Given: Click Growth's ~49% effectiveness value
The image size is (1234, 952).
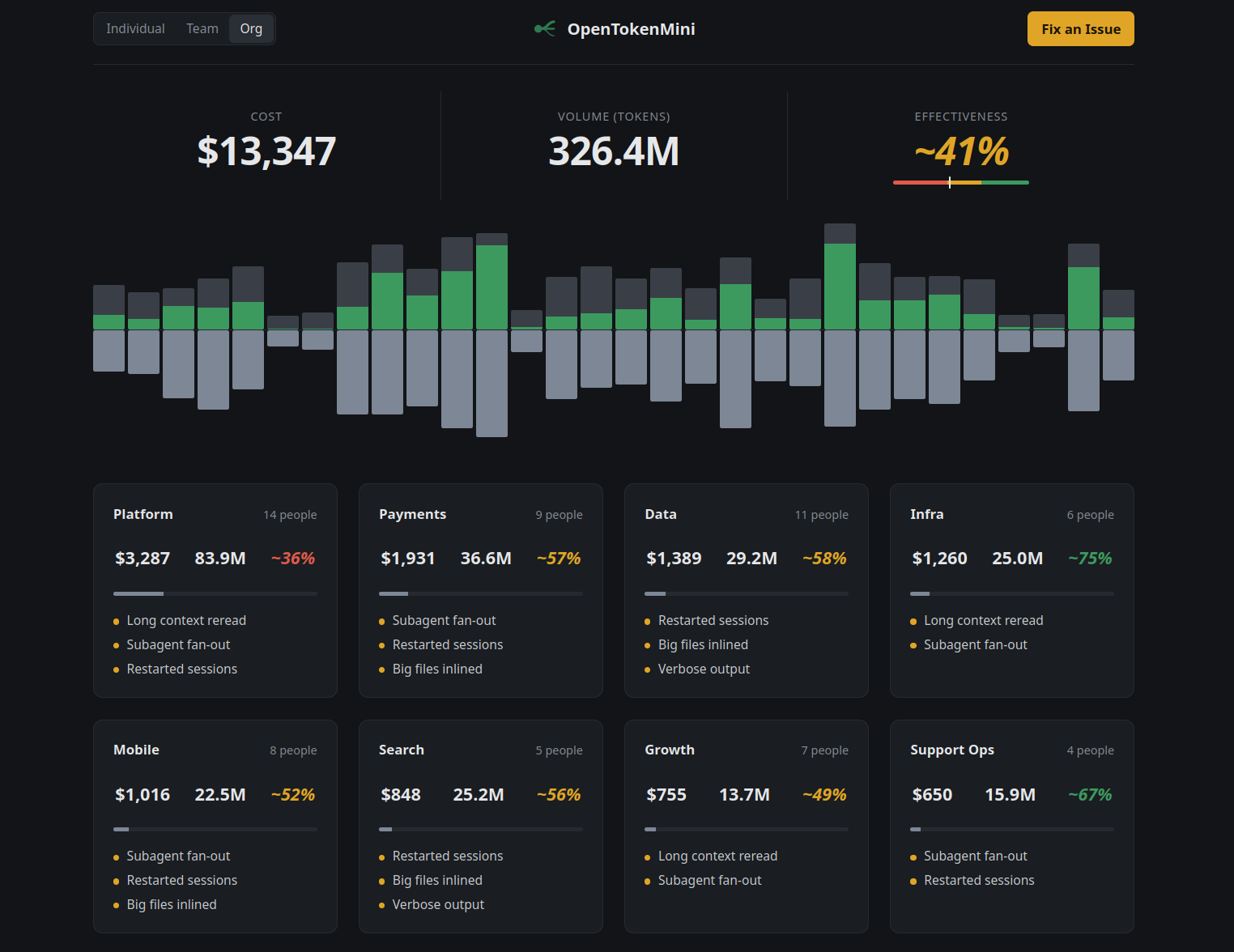Looking at the screenshot, I should point(824,795).
